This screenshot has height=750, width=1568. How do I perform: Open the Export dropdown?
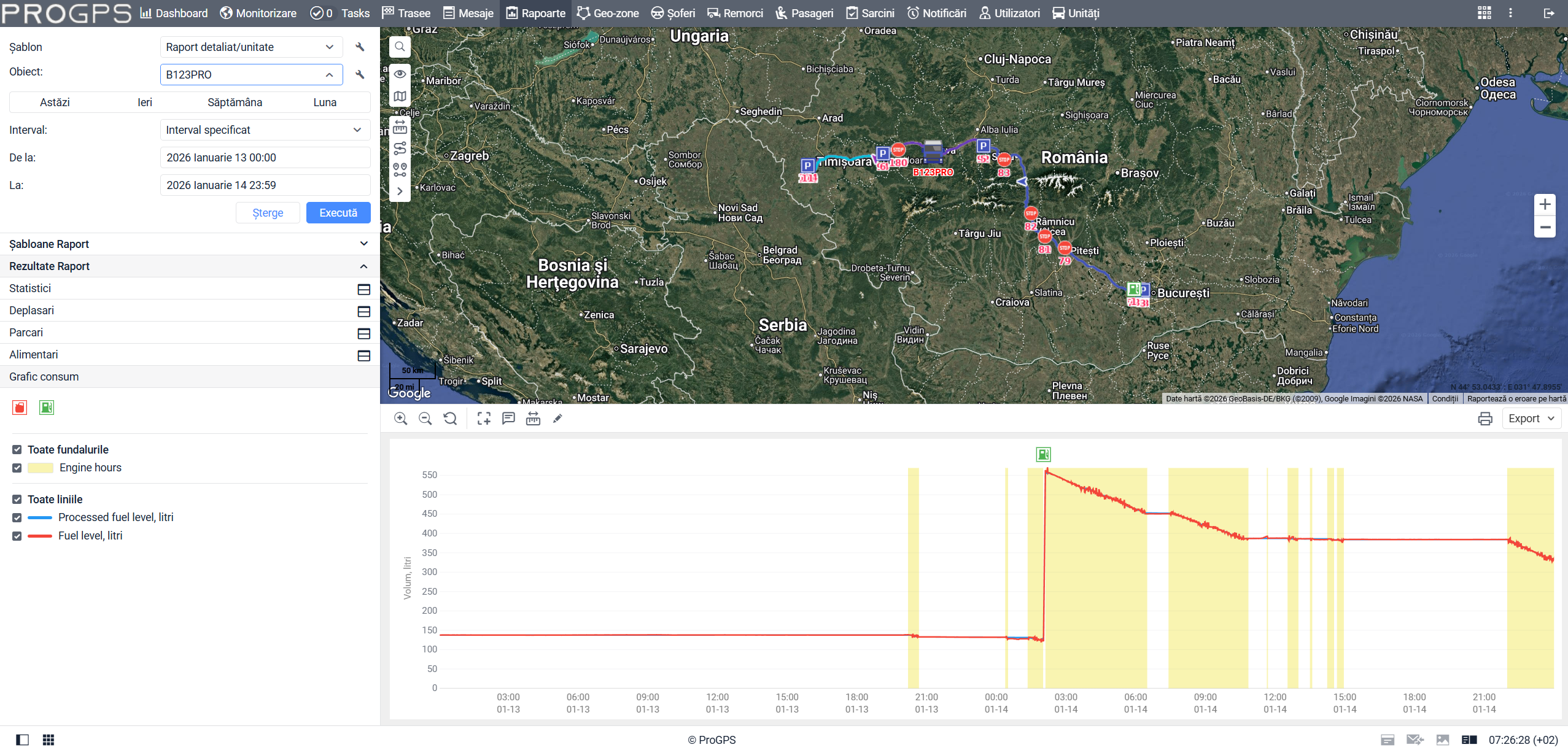pyautogui.click(x=1531, y=419)
